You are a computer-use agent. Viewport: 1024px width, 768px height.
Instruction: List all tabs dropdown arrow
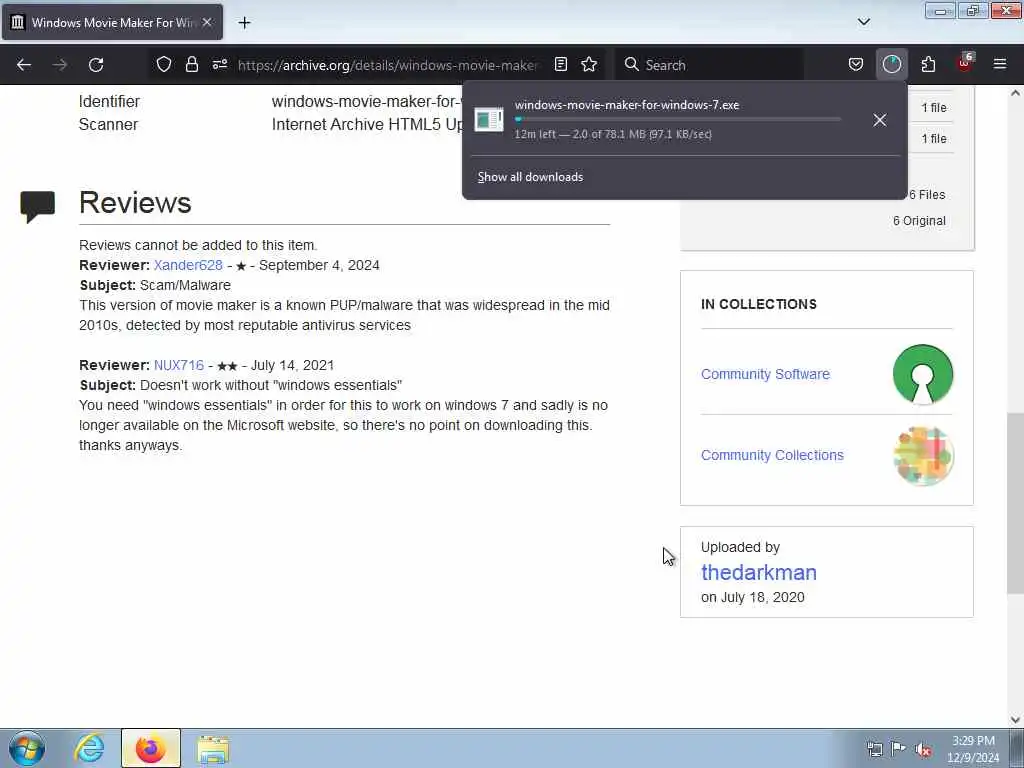coord(863,22)
